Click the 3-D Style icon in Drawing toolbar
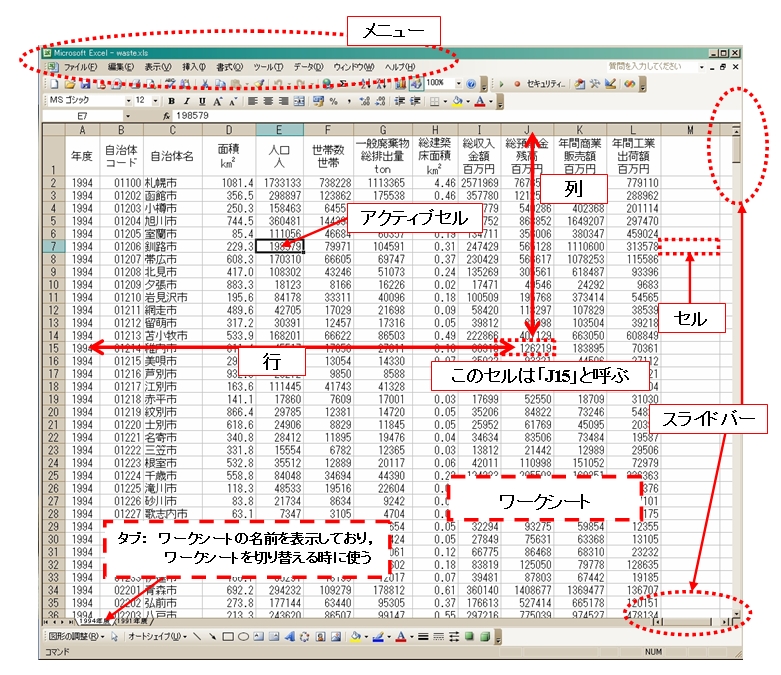The image size is (781, 675). point(485,637)
